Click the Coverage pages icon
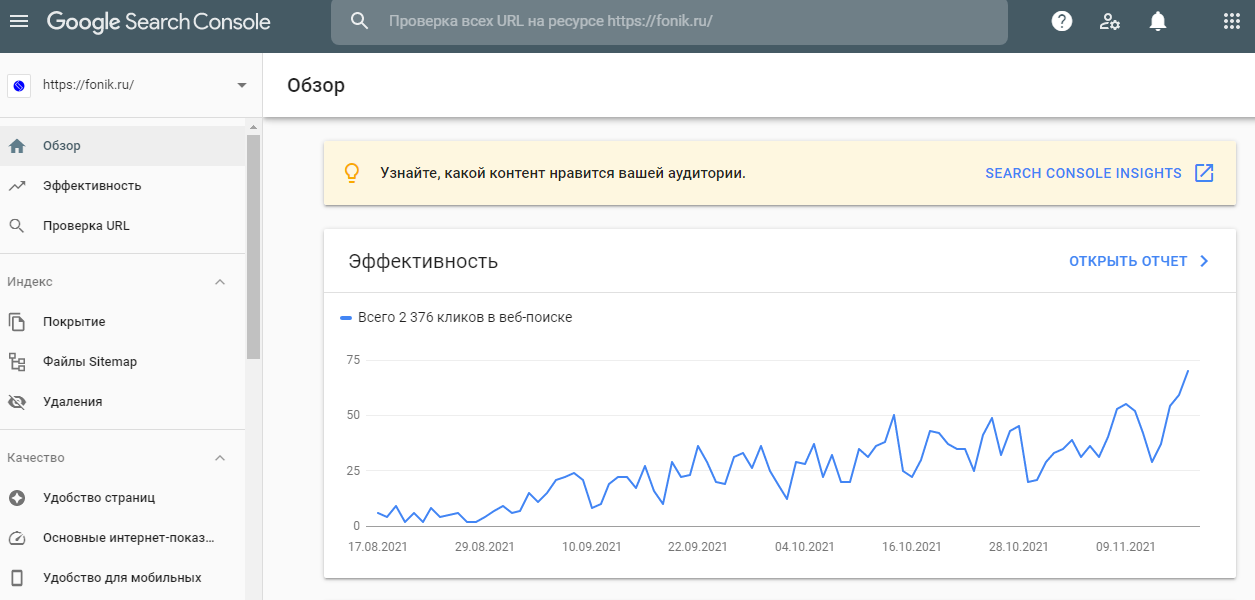Screen dimensions: 1255x600 coord(17,322)
